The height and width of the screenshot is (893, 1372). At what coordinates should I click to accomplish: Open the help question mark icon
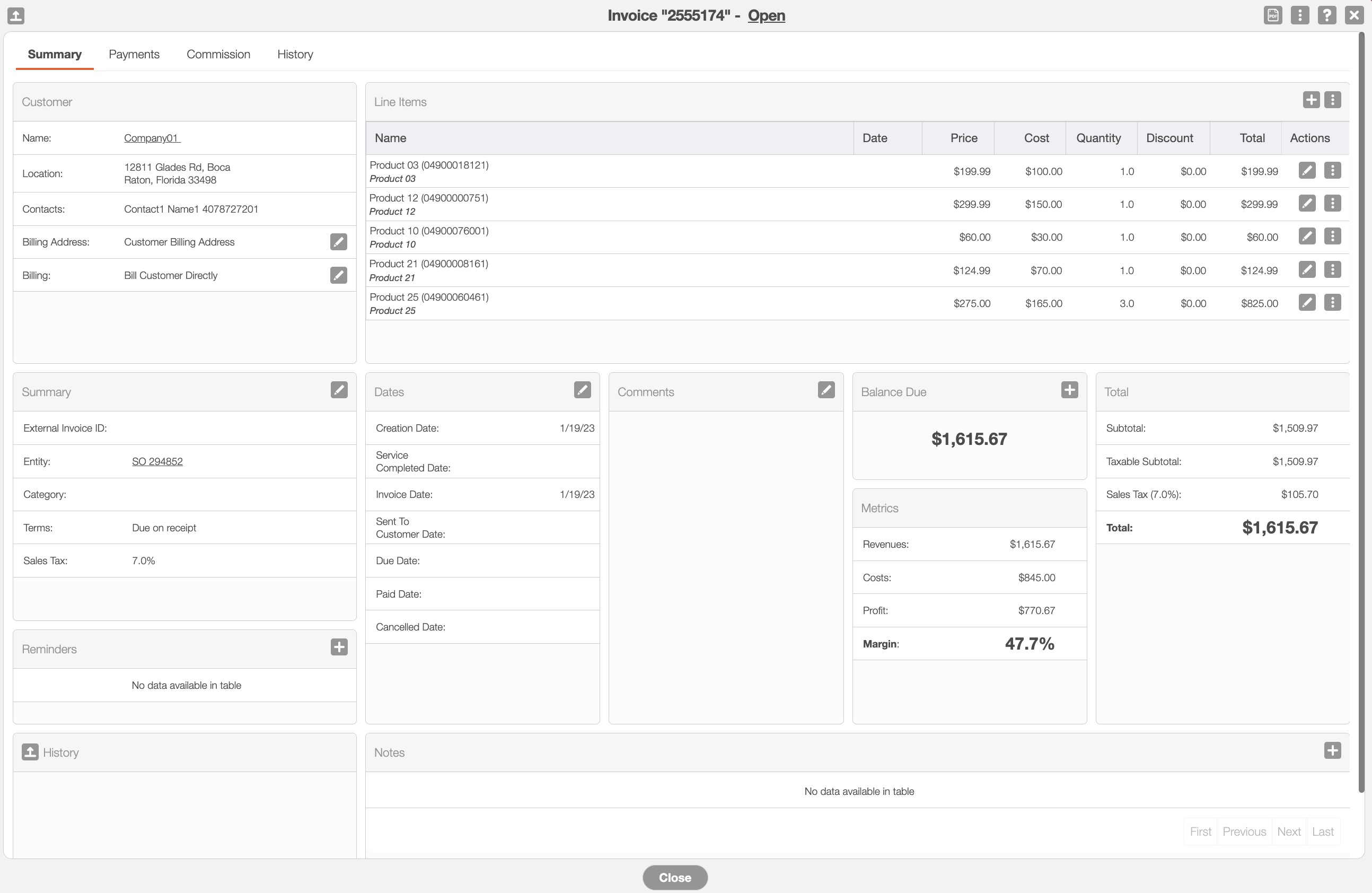[1326, 15]
